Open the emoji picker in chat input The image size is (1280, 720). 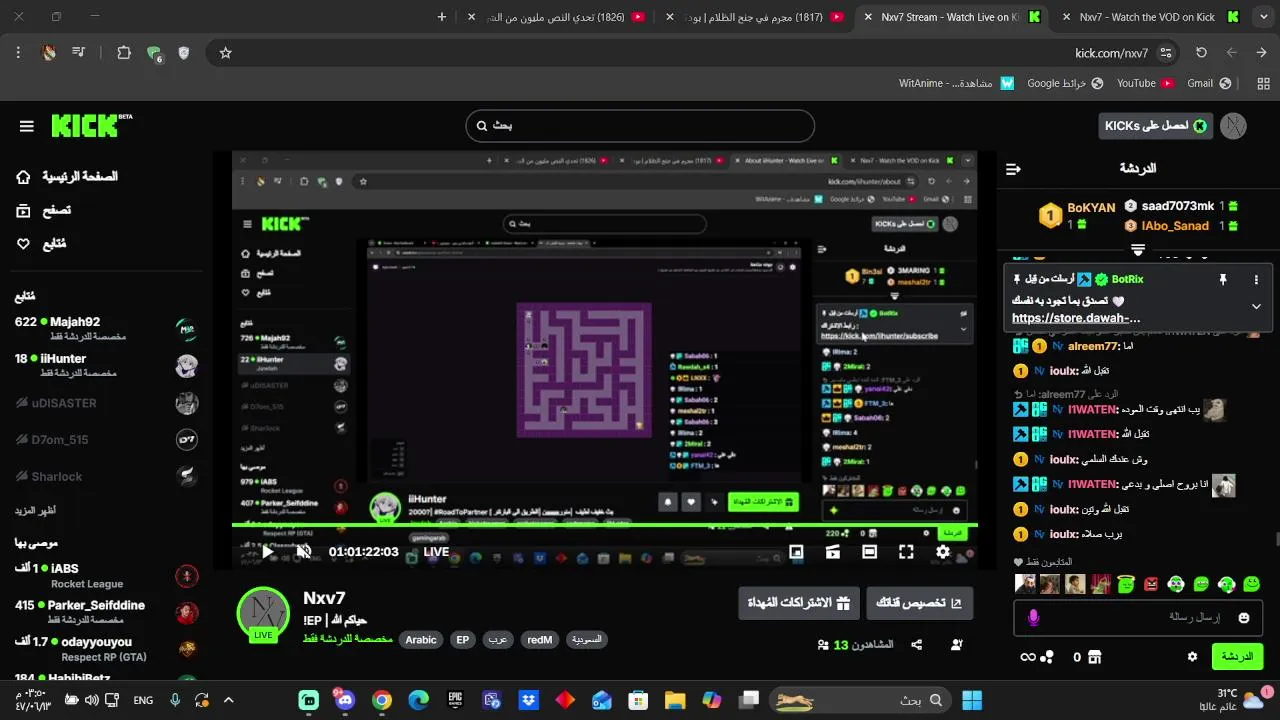pos(1244,618)
